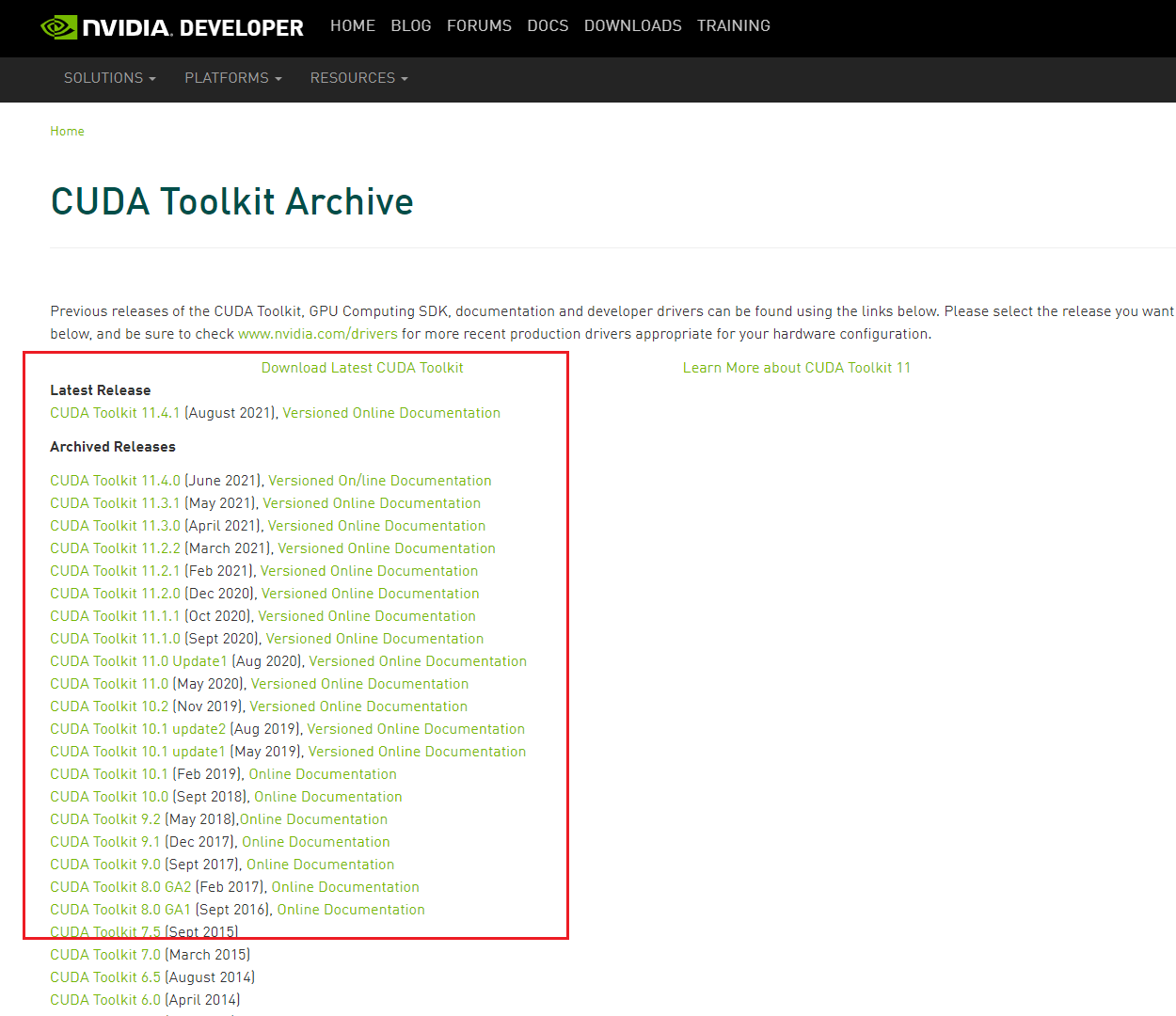
Task: Open documentation for CUDA Toolkit 11.2.1
Action: pyautogui.click(x=369, y=571)
